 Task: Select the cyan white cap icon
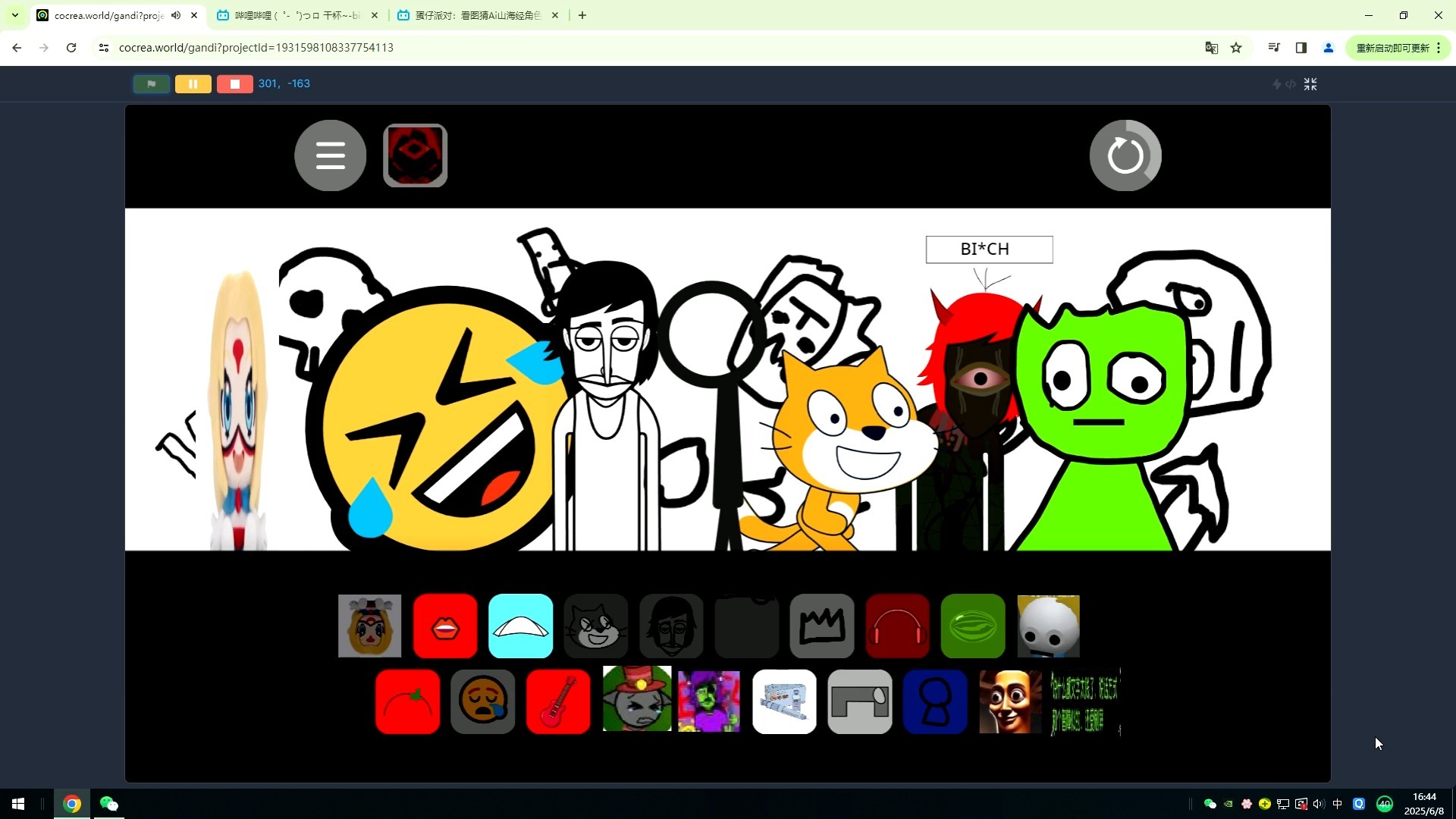521,626
